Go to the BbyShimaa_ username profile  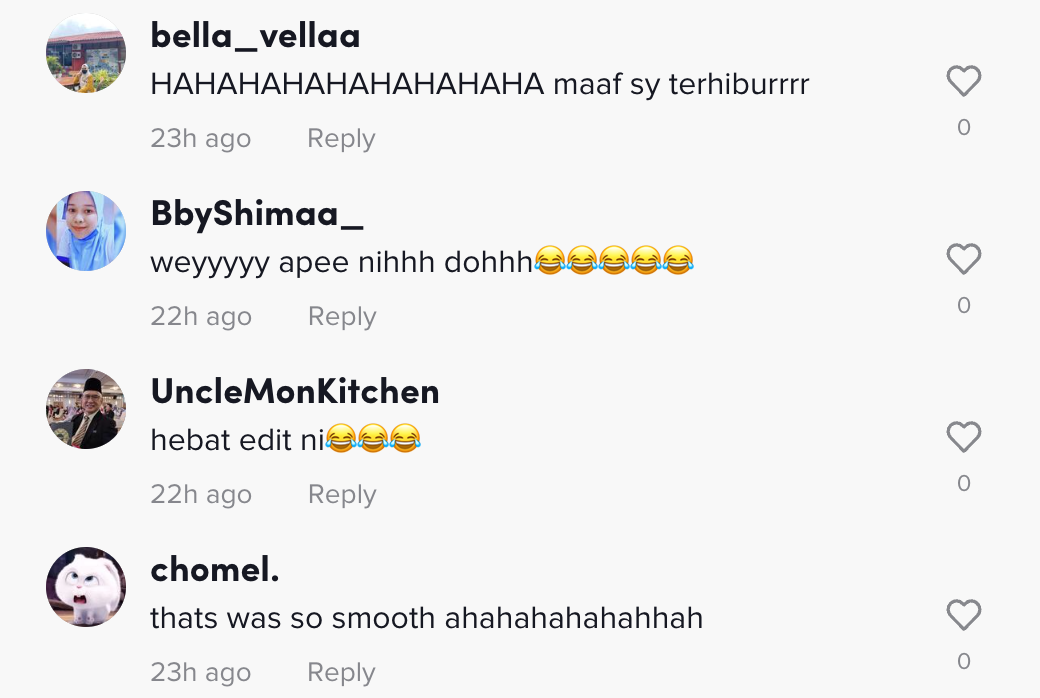[x=257, y=213]
